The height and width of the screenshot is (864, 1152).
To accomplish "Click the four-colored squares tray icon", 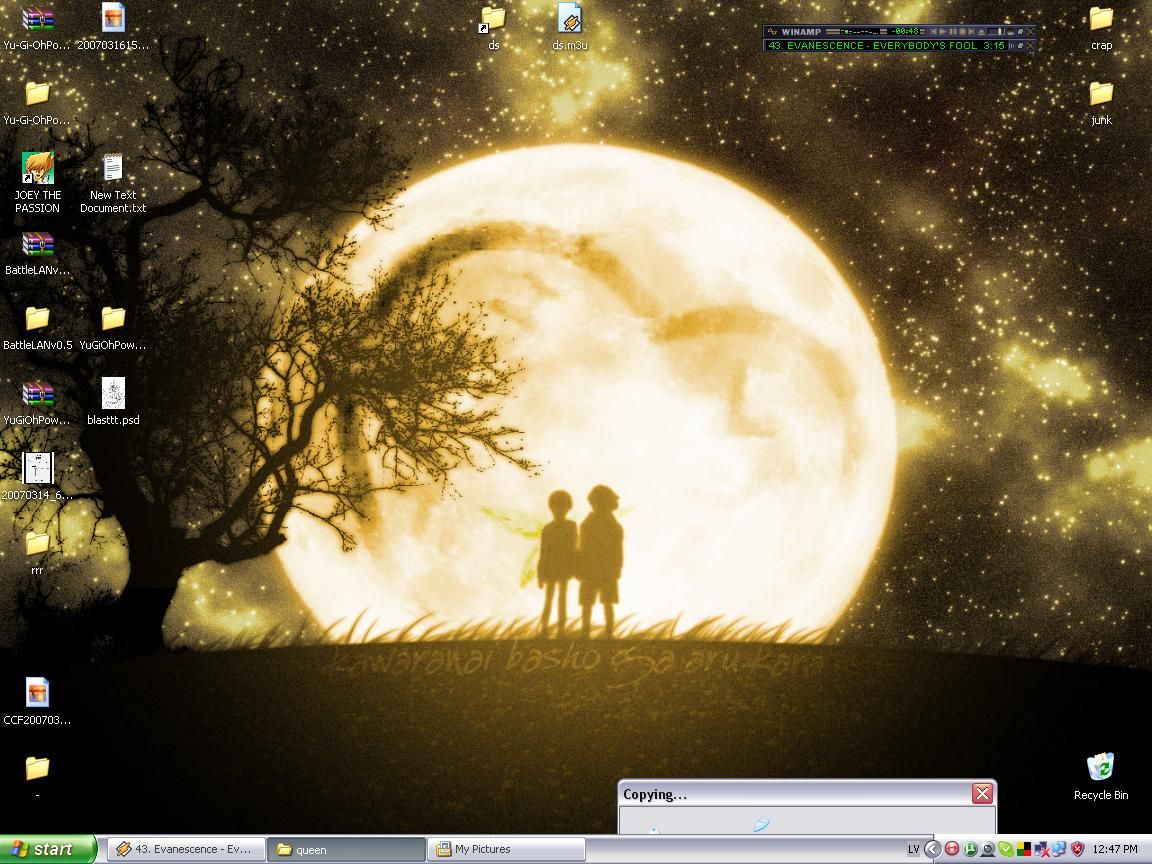I will pos(1023,849).
